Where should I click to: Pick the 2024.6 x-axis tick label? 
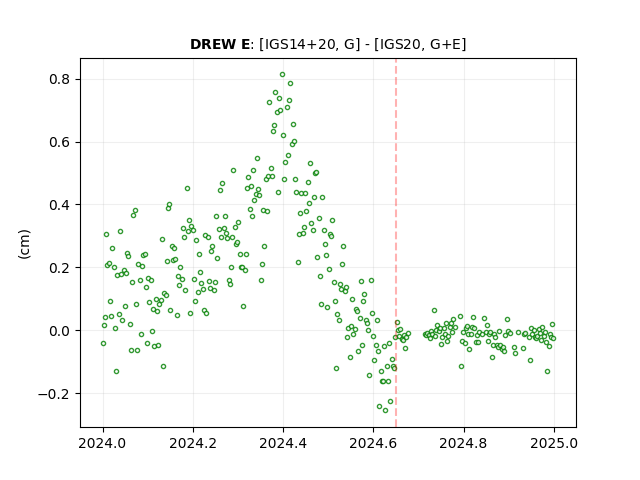(373, 443)
